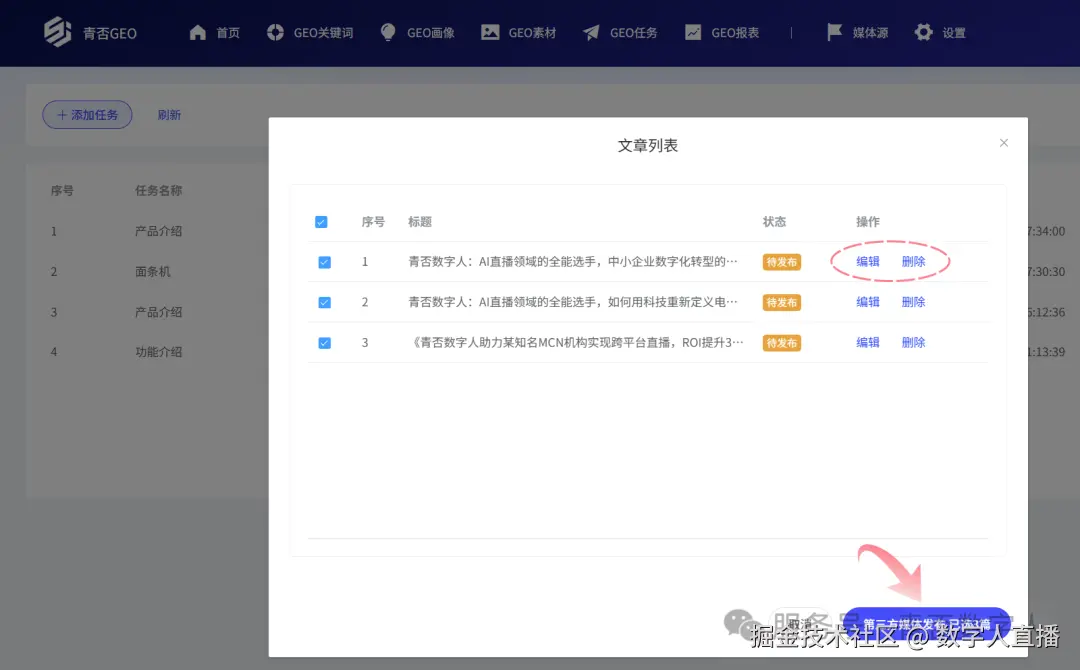This screenshot has height=670, width=1080.
Task: Click the 待发布 badge in row 2
Action: pos(782,302)
